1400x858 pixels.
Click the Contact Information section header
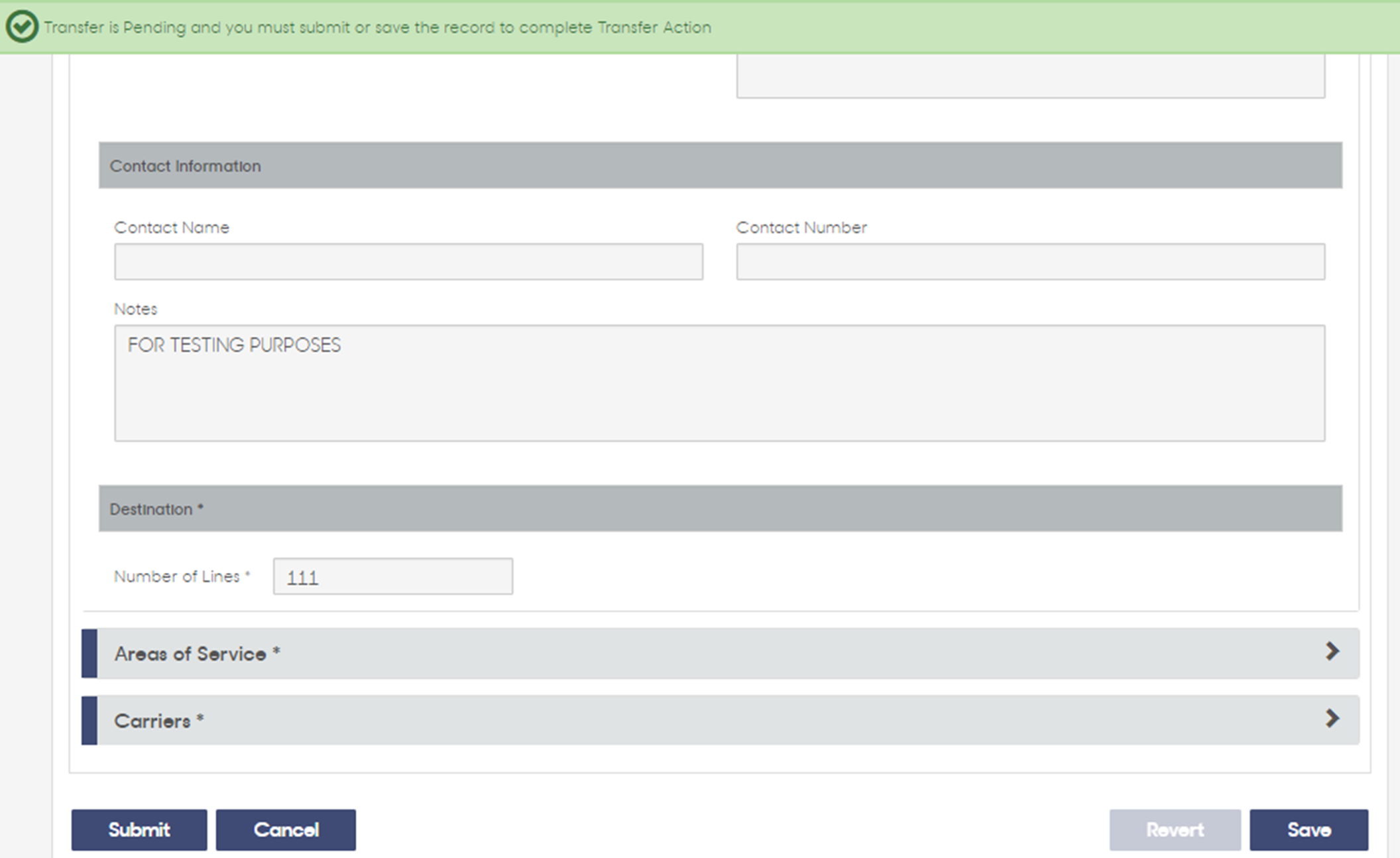point(721,165)
